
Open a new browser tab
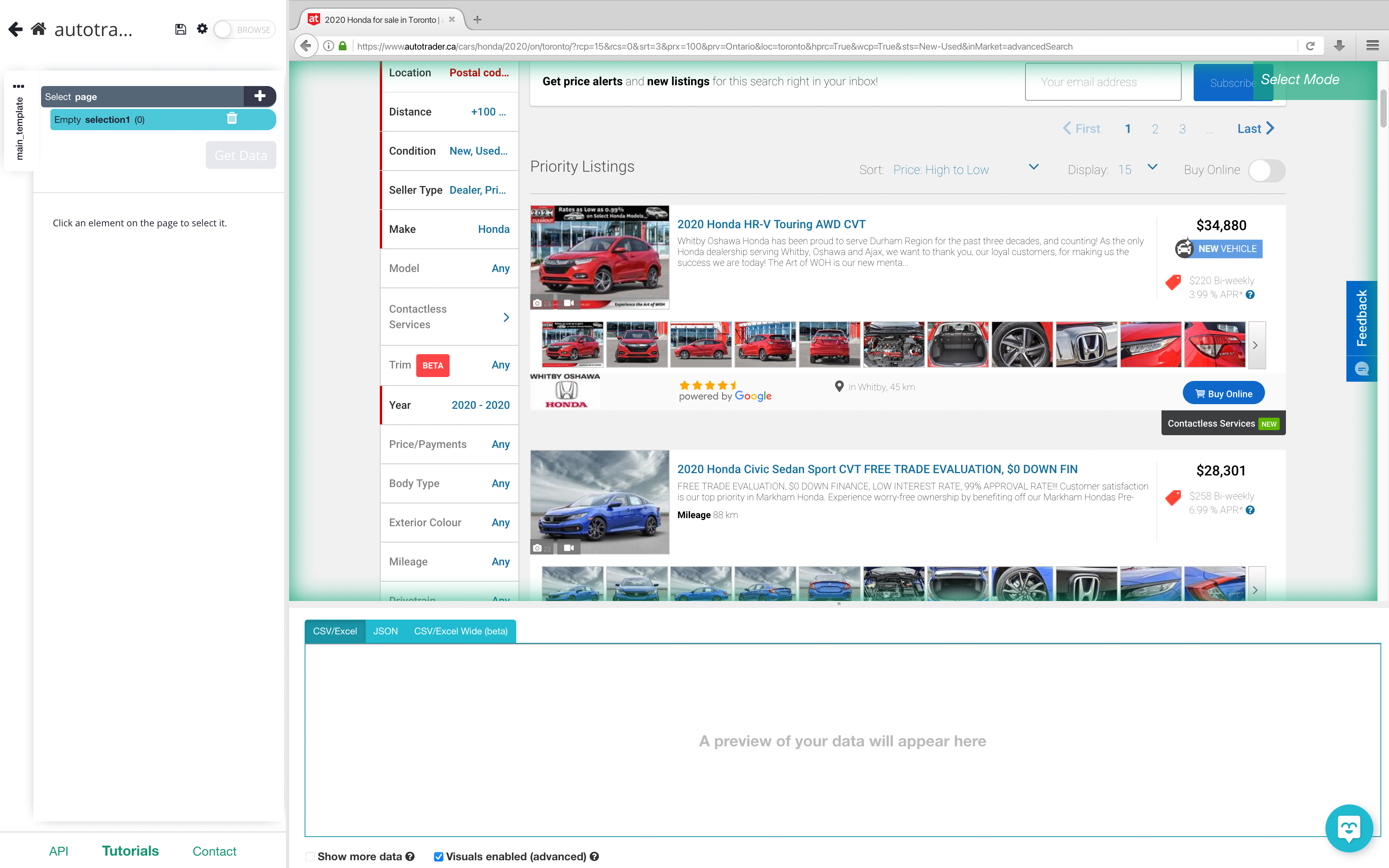[477, 19]
